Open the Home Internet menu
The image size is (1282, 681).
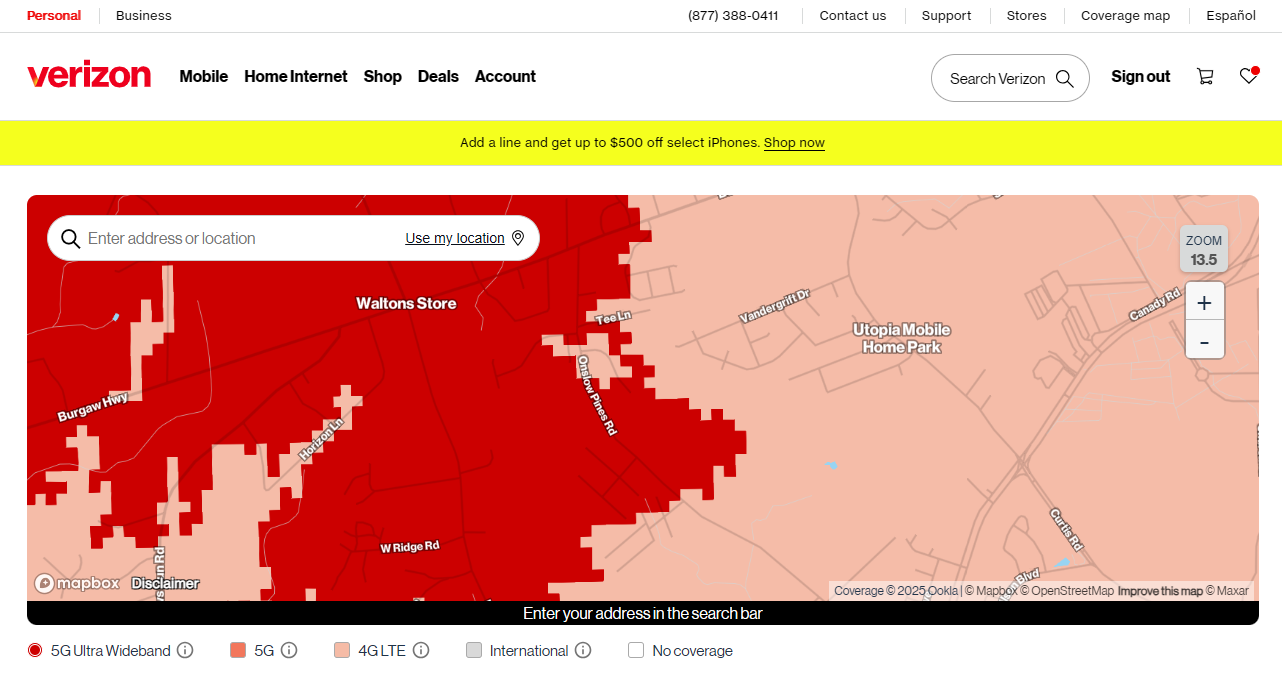click(296, 76)
